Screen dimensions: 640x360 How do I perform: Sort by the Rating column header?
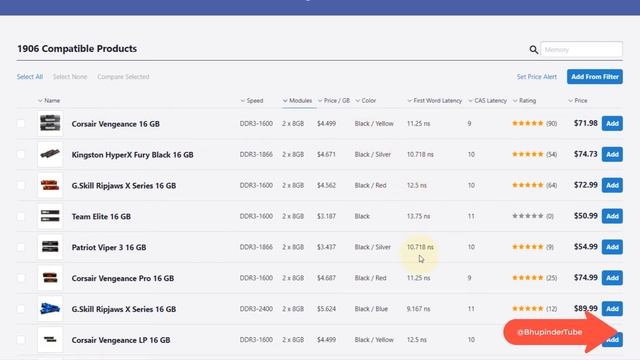[524, 100]
